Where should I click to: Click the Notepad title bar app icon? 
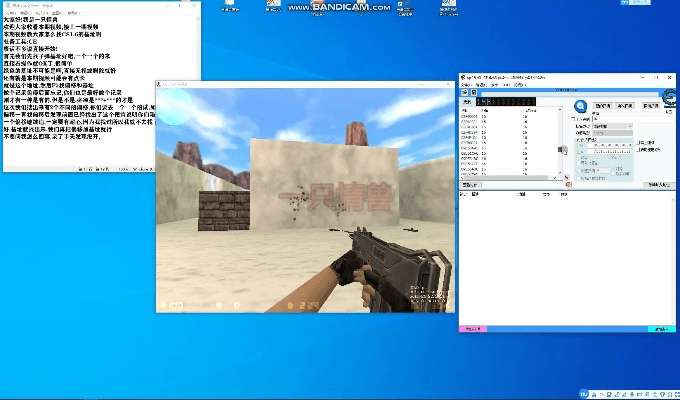click(x=7, y=6)
